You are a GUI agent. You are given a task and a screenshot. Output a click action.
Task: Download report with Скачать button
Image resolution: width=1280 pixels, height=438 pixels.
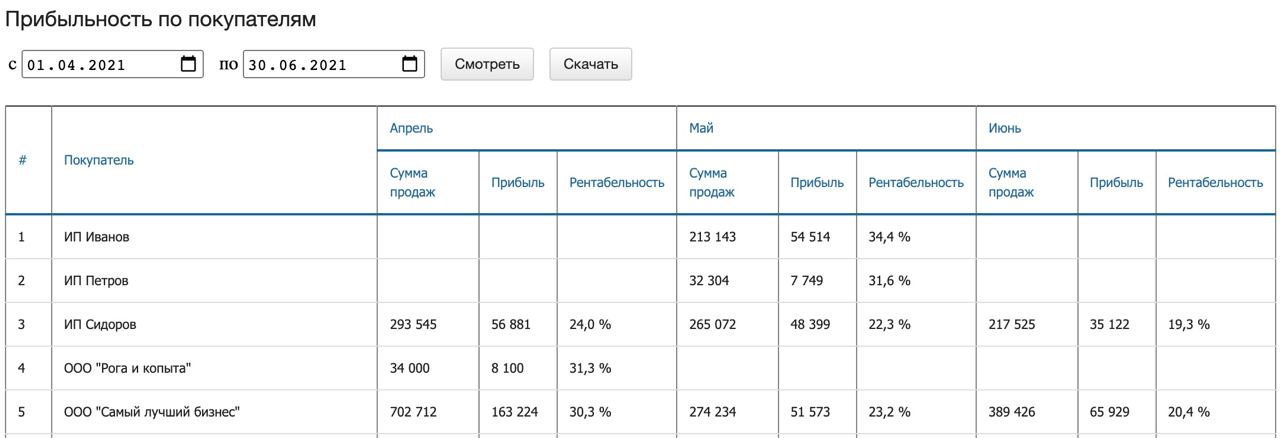point(591,64)
